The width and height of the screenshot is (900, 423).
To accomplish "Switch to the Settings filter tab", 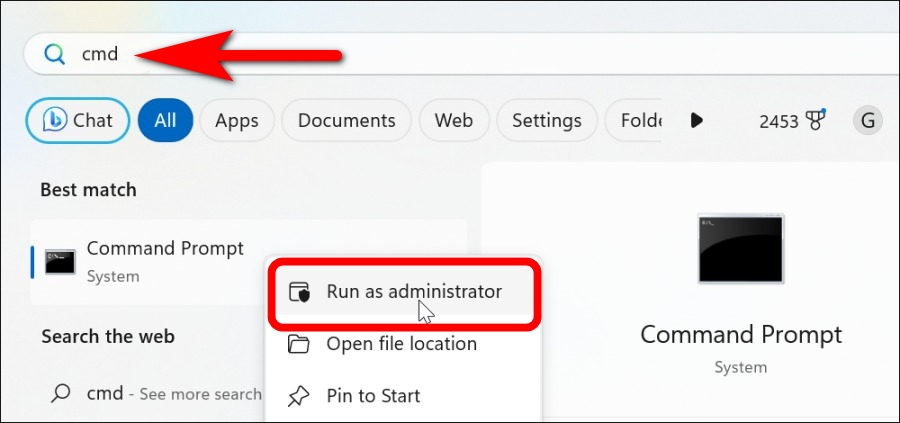I will click(546, 121).
